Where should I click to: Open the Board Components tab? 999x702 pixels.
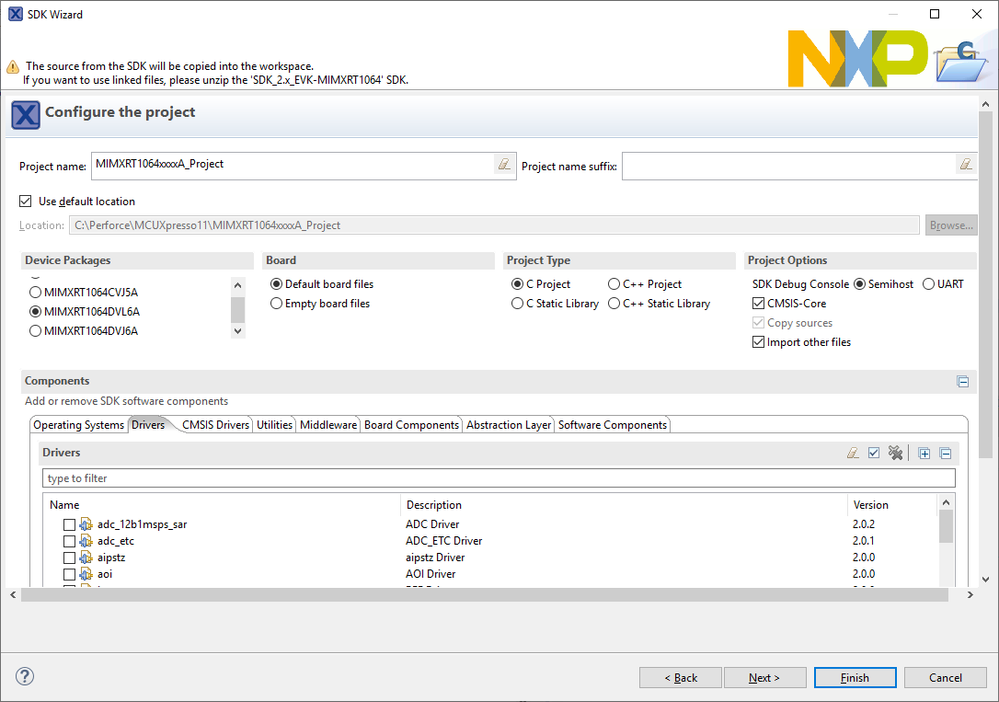(x=412, y=425)
